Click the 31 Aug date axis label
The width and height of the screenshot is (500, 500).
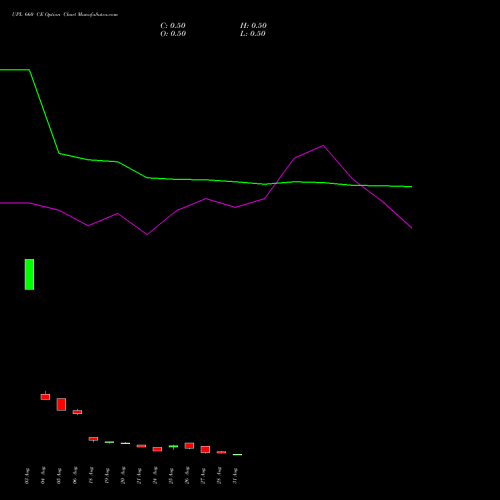(x=235, y=476)
